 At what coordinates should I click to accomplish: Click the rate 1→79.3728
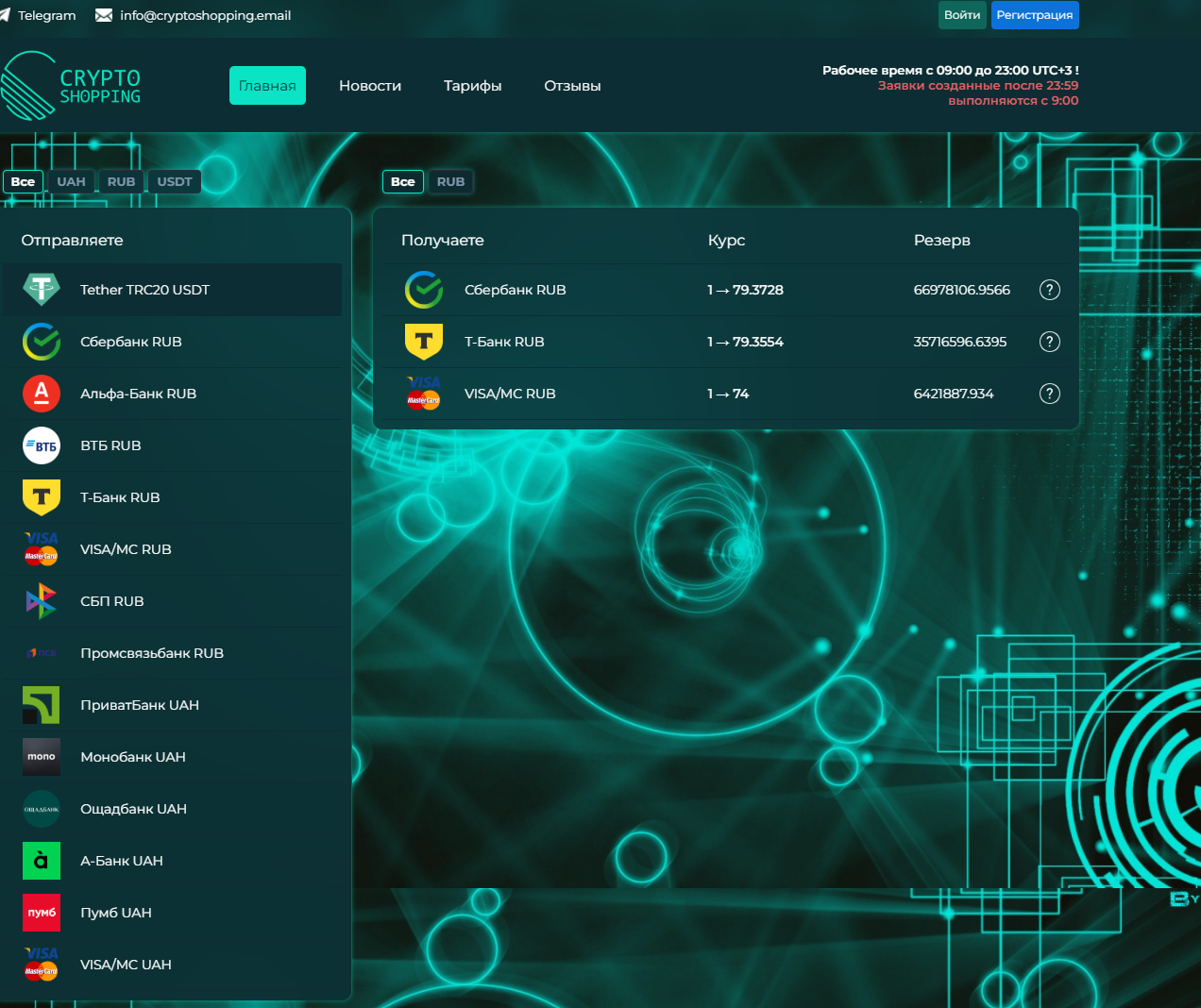745,290
